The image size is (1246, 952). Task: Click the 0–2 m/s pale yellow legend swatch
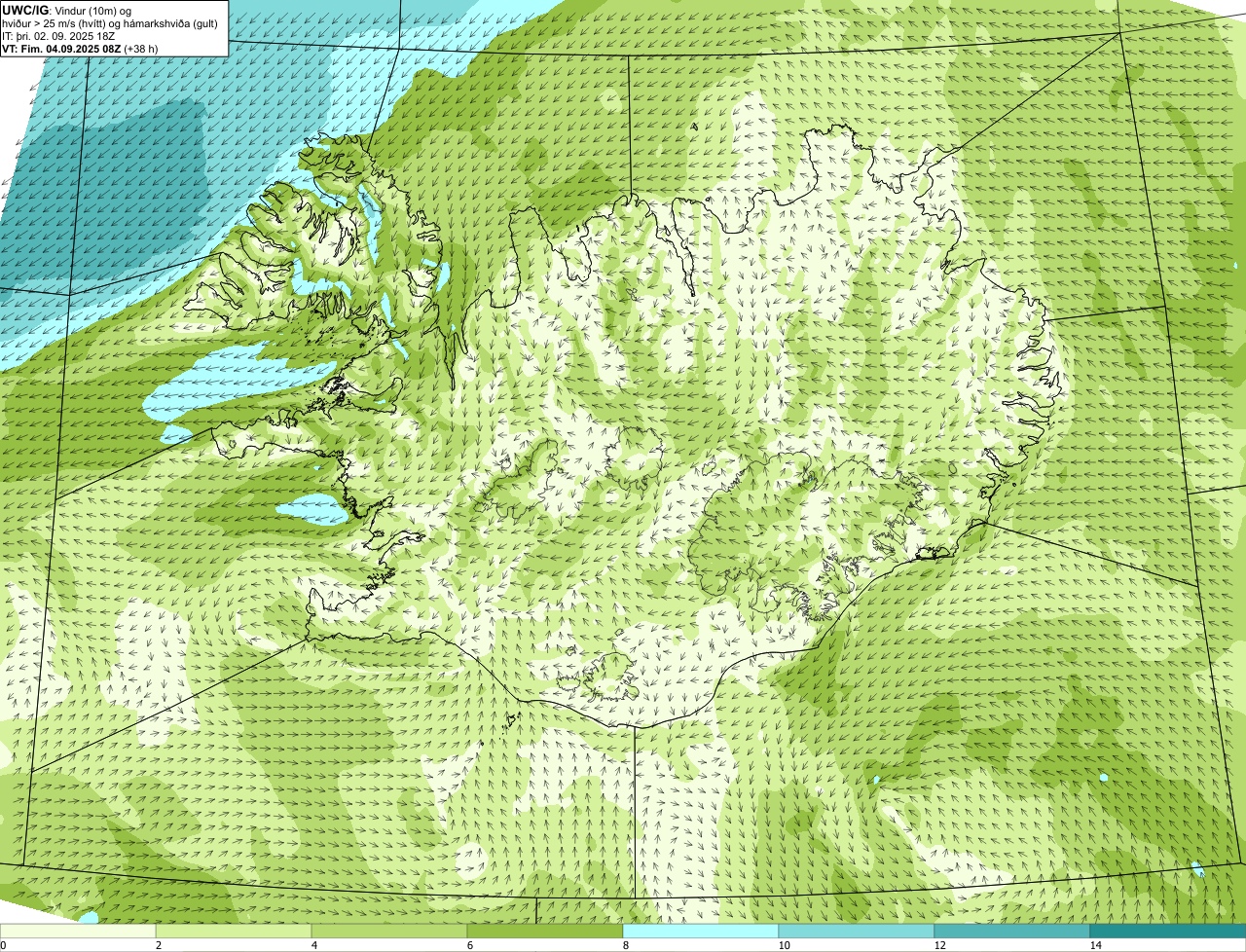[78, 932]
